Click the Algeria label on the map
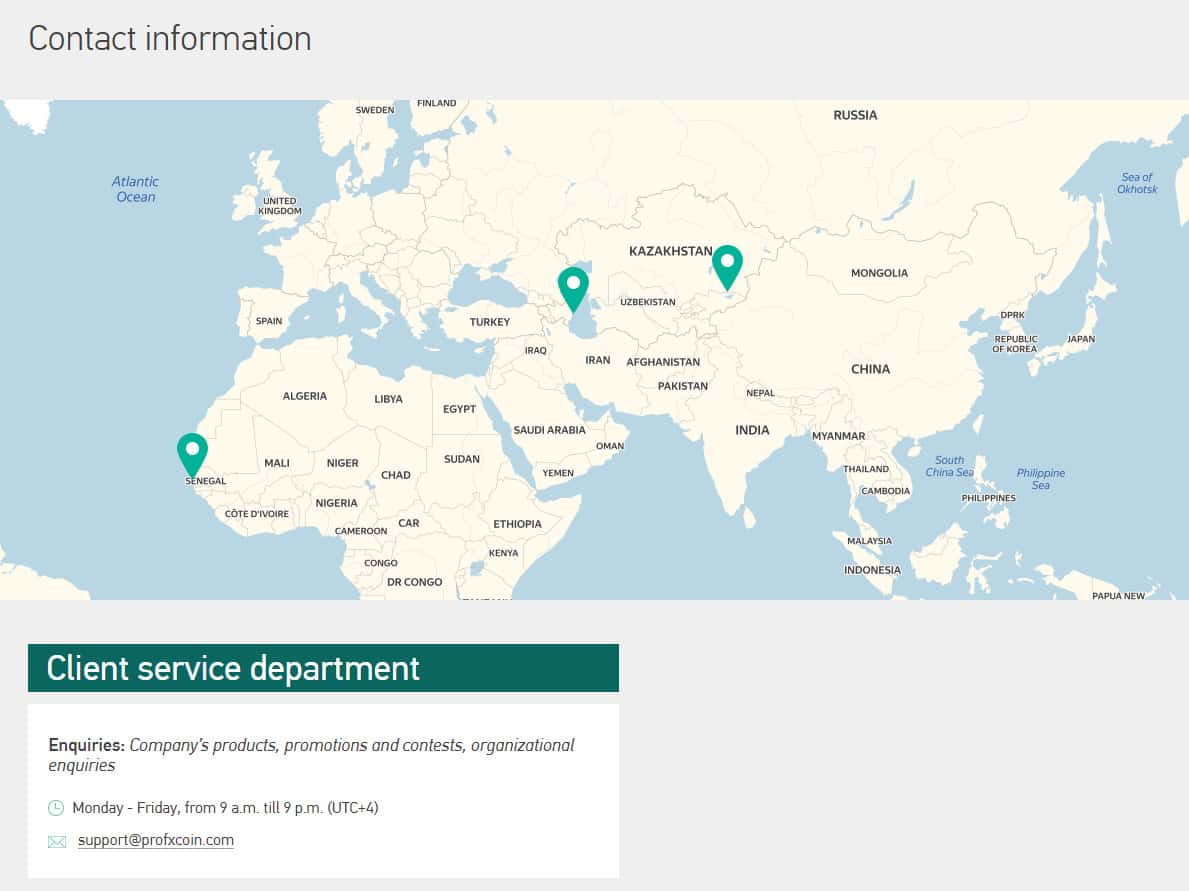The height and width of the screenshot is (891, 1189). click(304, 396)
